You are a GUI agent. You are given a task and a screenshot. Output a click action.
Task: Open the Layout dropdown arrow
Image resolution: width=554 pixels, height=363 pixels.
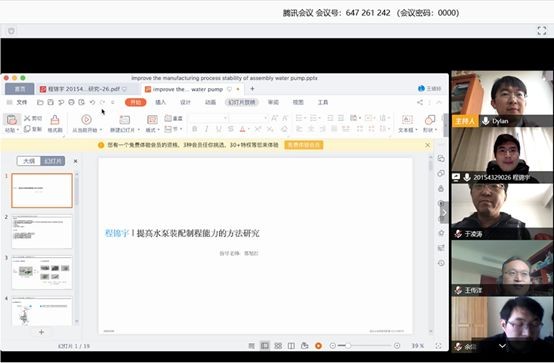(159, 130)
